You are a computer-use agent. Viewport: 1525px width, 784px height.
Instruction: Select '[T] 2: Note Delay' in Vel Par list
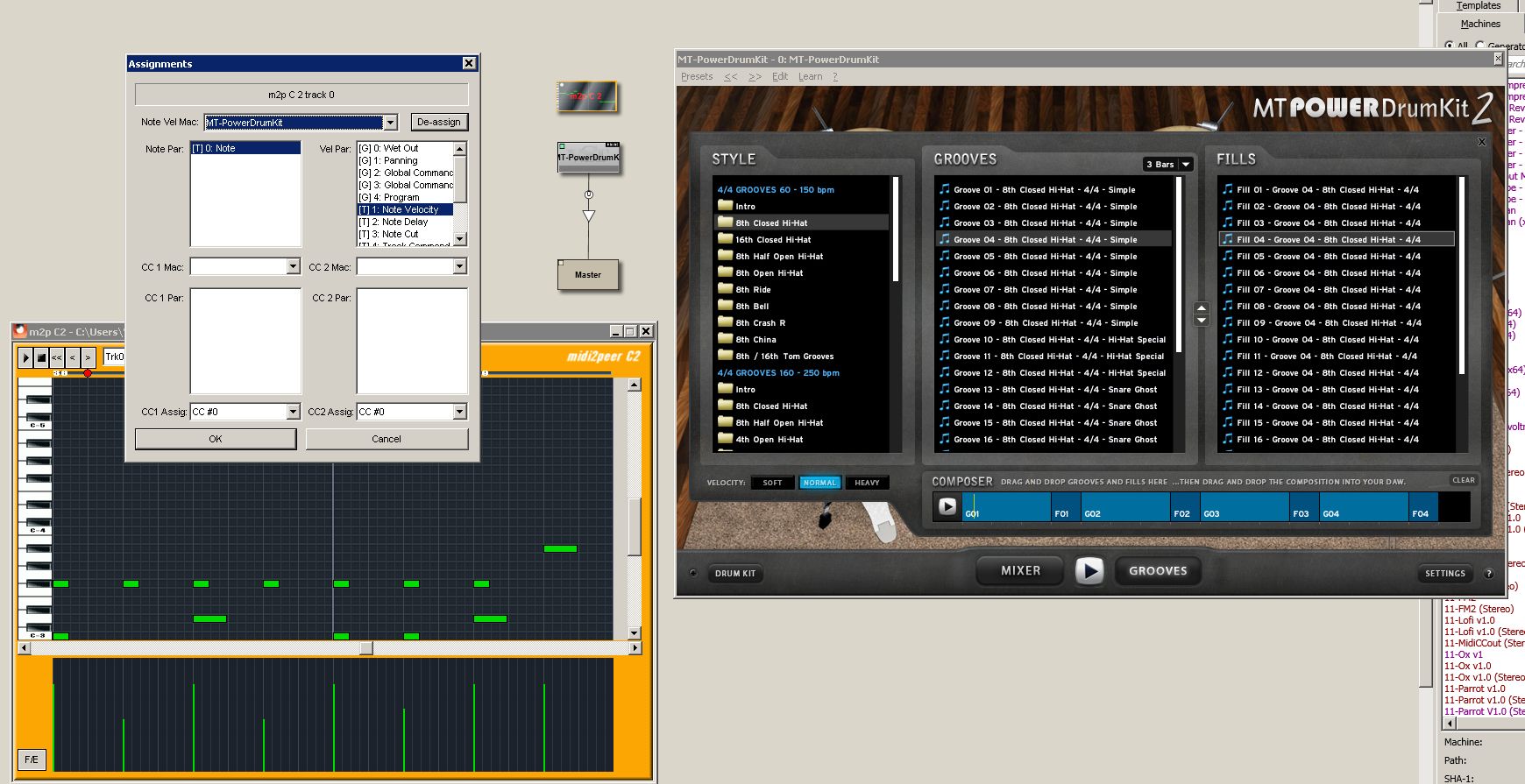(x=405, y=222)
